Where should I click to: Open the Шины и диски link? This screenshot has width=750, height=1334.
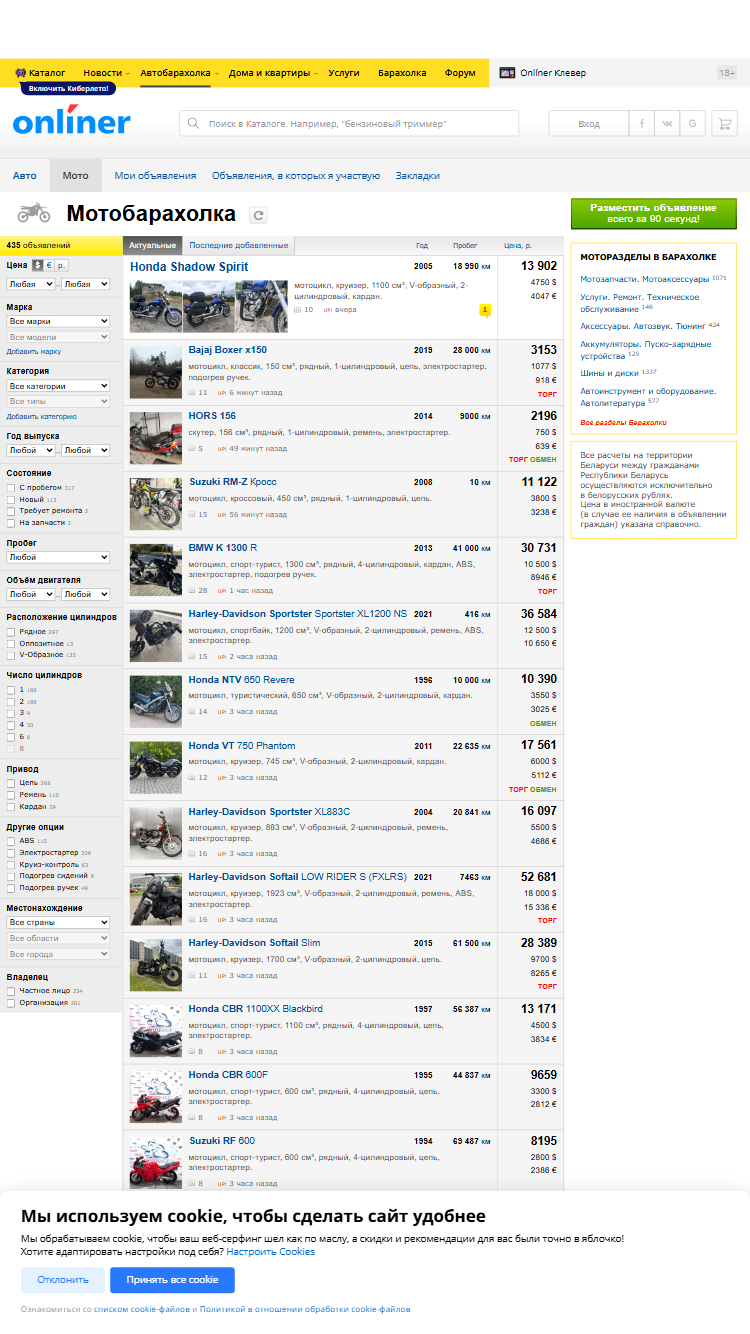611,372
